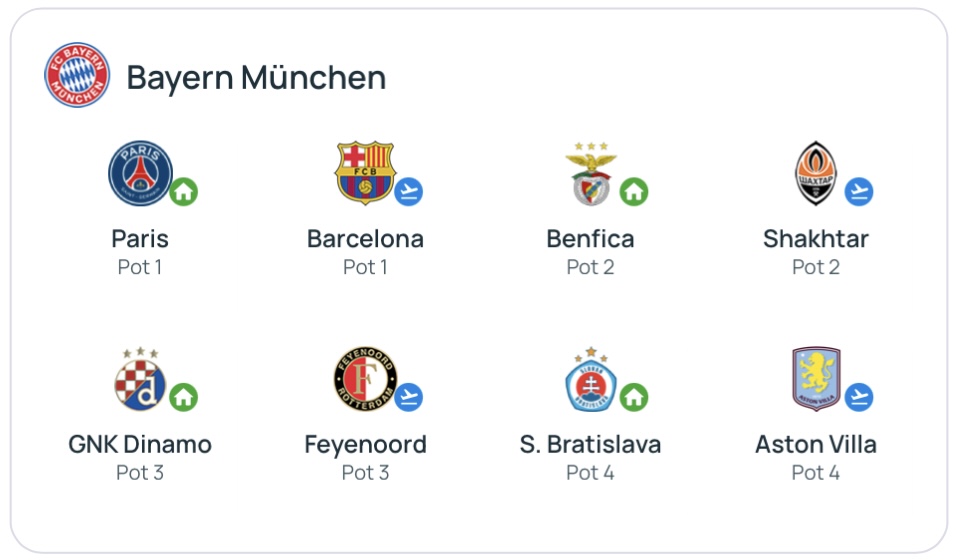The image size is (958, 560).
Task: Click the Slovan Bratislava crest
Action: 591,379
